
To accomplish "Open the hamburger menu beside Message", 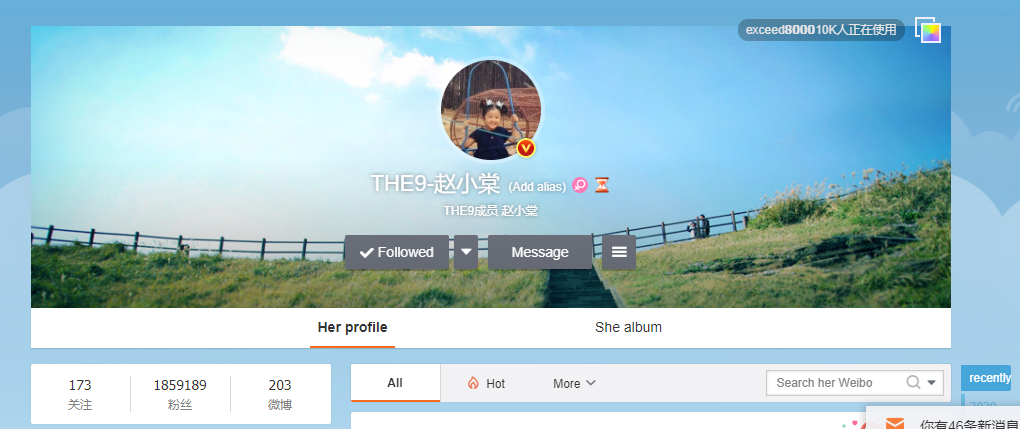I will [x=619, y=252].
